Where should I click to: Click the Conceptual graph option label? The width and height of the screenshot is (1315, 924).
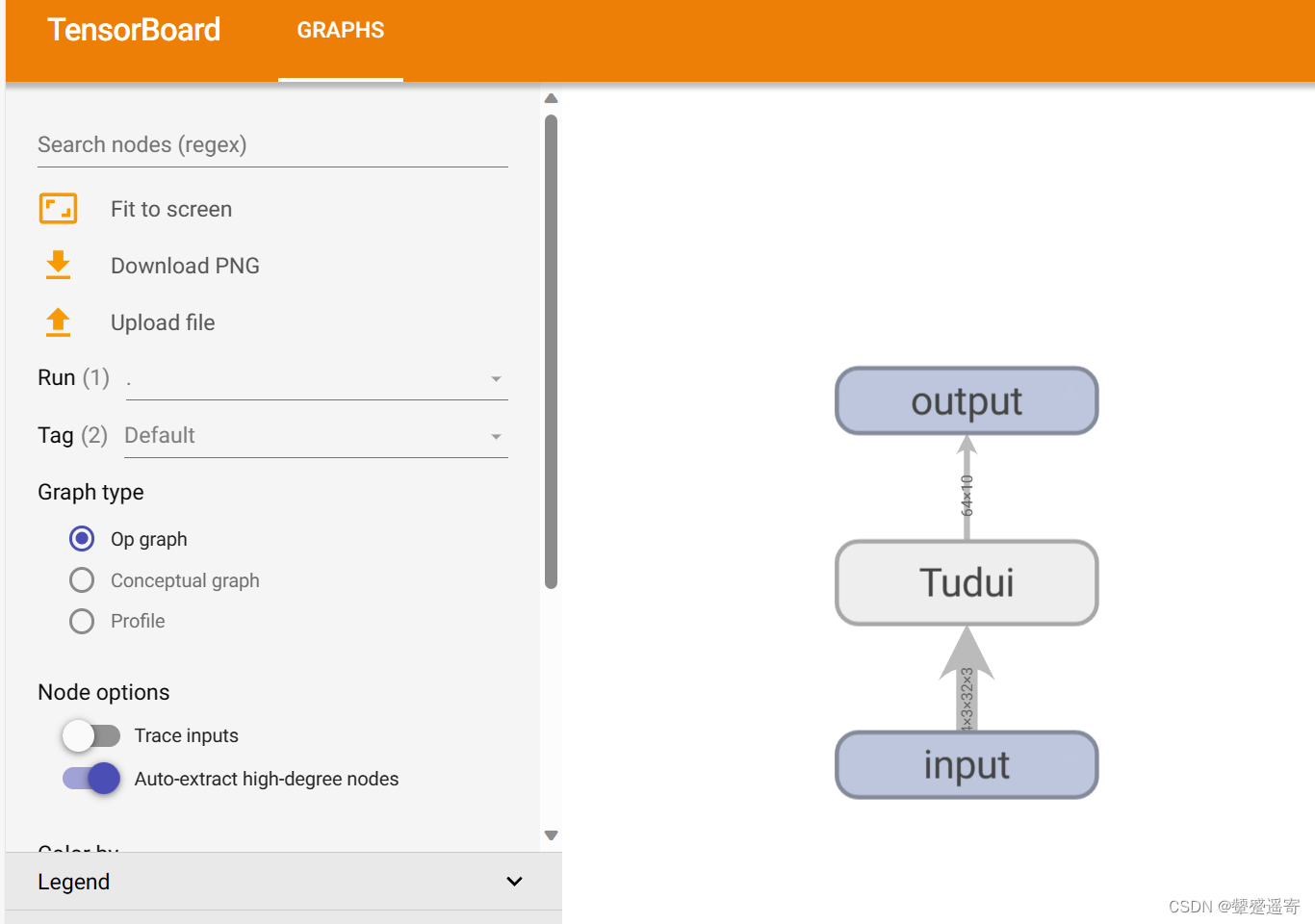tap(185, 580)
